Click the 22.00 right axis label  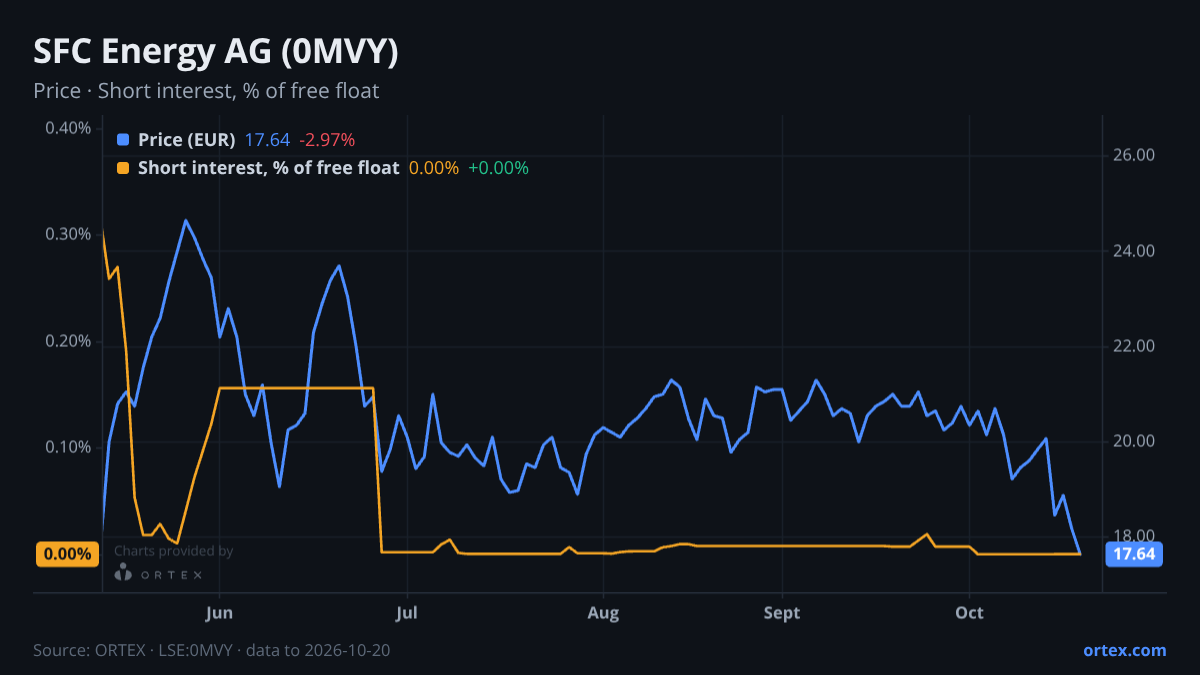[x=1134, y=346]
